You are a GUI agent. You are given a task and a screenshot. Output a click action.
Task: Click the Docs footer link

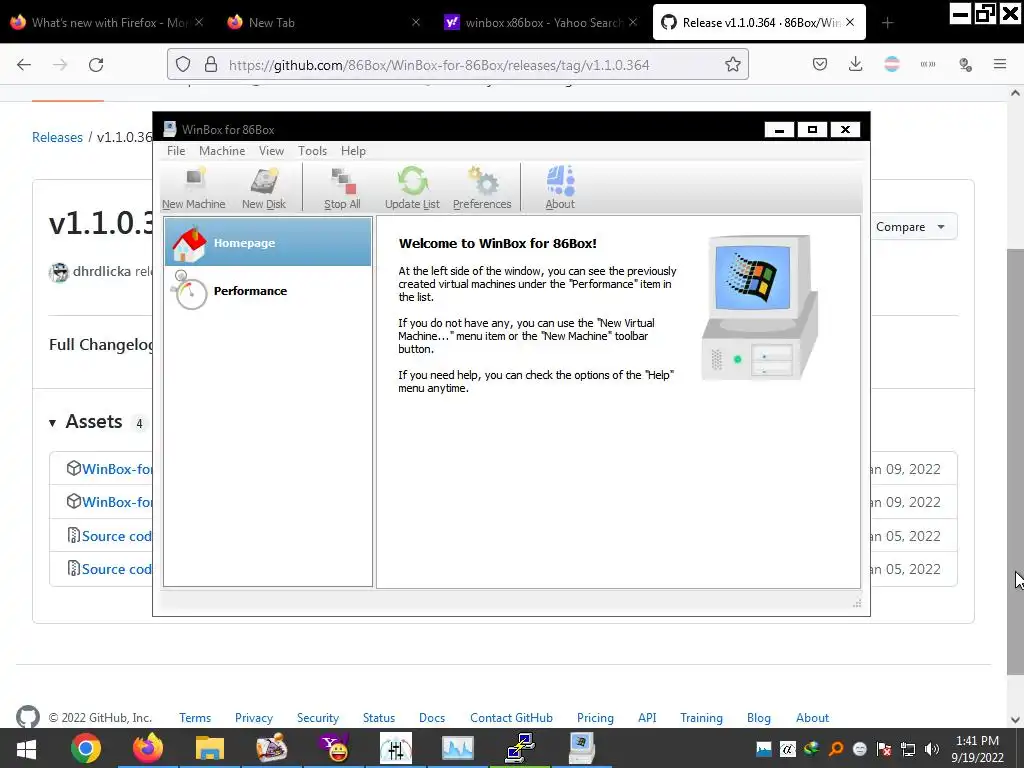point(432,718)
